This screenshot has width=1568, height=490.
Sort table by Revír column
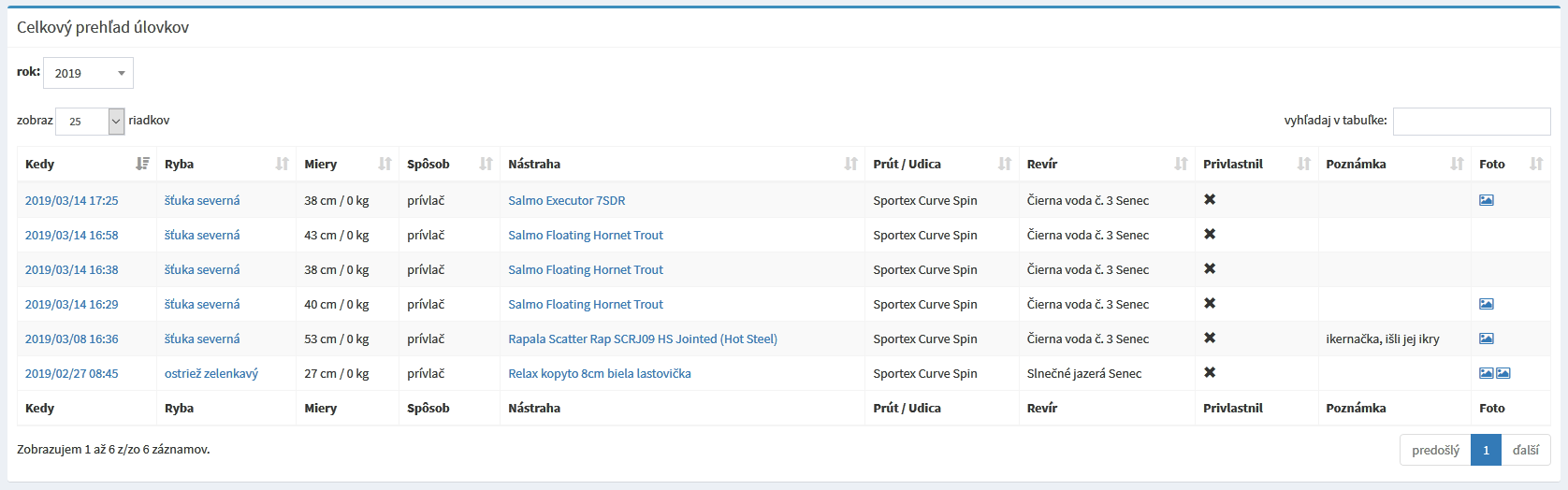click(x=1107, y=164)
